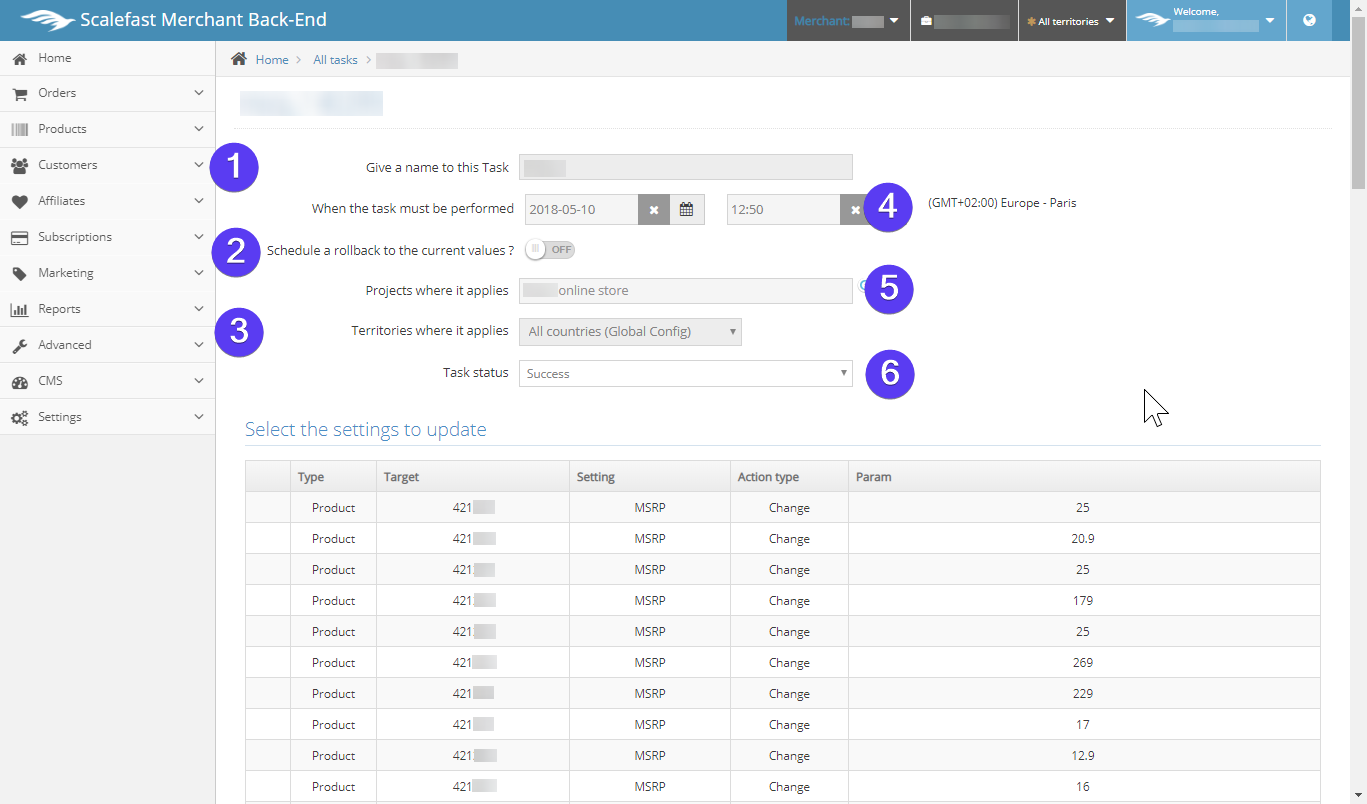The height and width of the screenshot is (804, 1367).
Task: Open the Territories where it applies dropdown
Action: click(x=630, y=332)
